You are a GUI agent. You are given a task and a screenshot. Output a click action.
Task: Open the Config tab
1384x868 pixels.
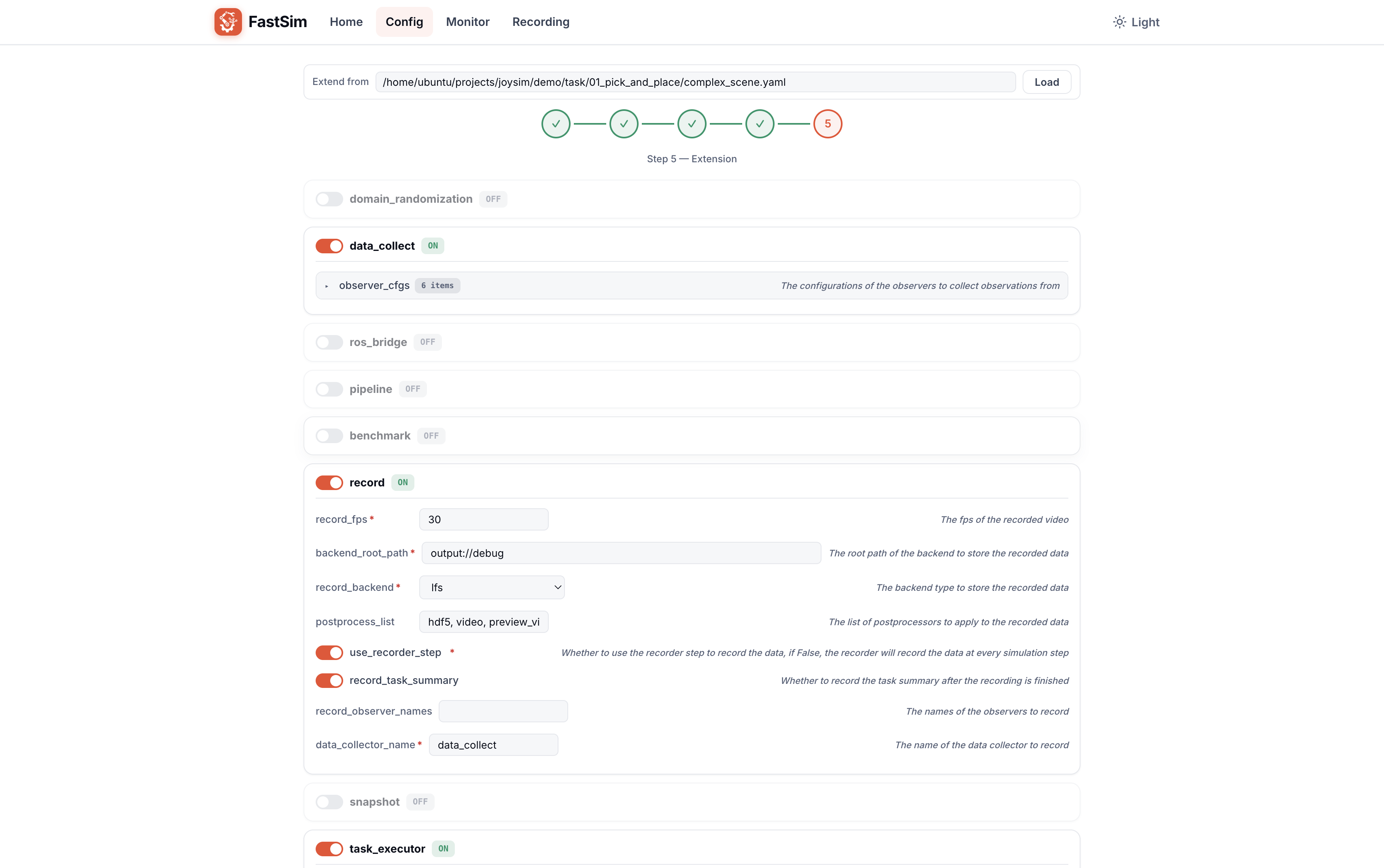(x=404, y=22)
